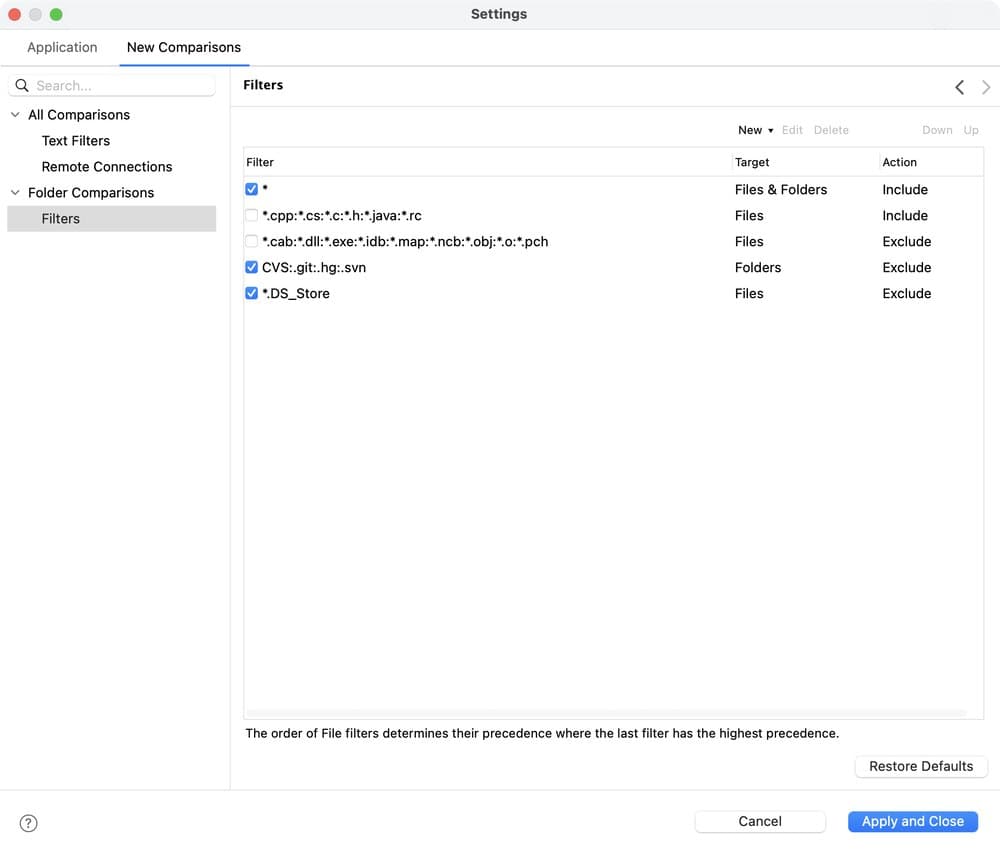The image size is (1000, 854).
Task: Select the *.cpp:*.cs:*.c:*.h:*.java:*.rc row text
Action: [342, 216]
